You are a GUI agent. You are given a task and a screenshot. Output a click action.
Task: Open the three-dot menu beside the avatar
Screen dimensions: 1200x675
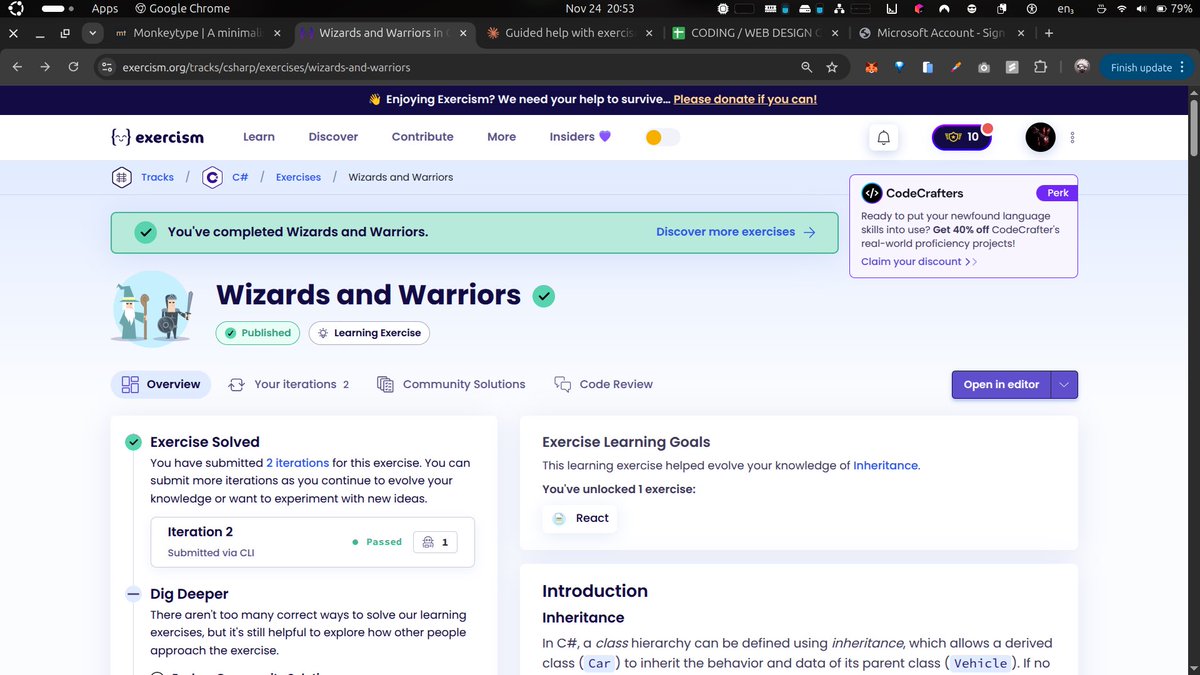1072,137
